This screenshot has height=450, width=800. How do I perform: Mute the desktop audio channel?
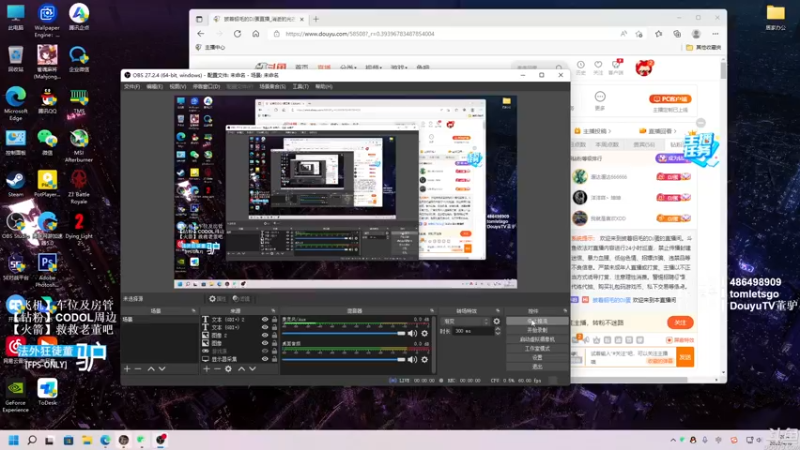pos(412,359)
